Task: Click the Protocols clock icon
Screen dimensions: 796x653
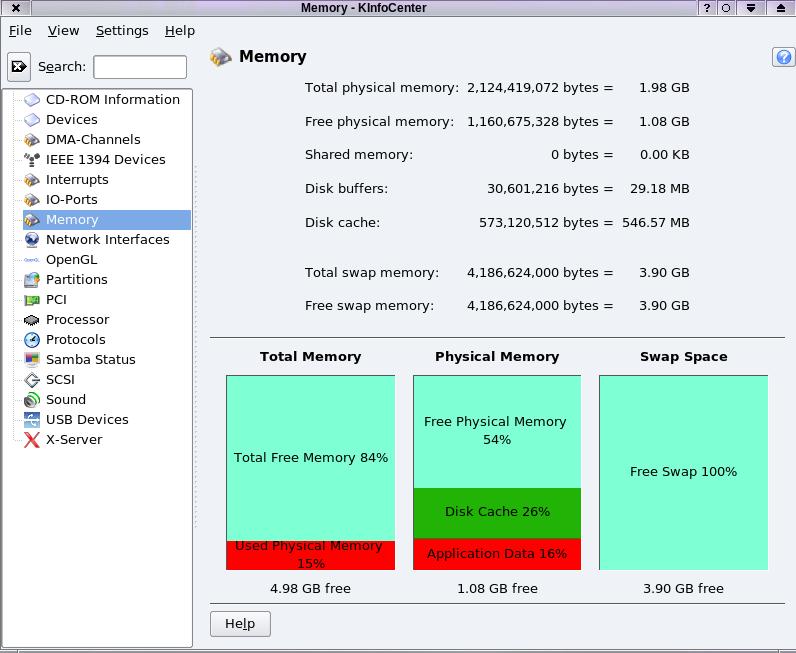Action: [x=31, y=340]
